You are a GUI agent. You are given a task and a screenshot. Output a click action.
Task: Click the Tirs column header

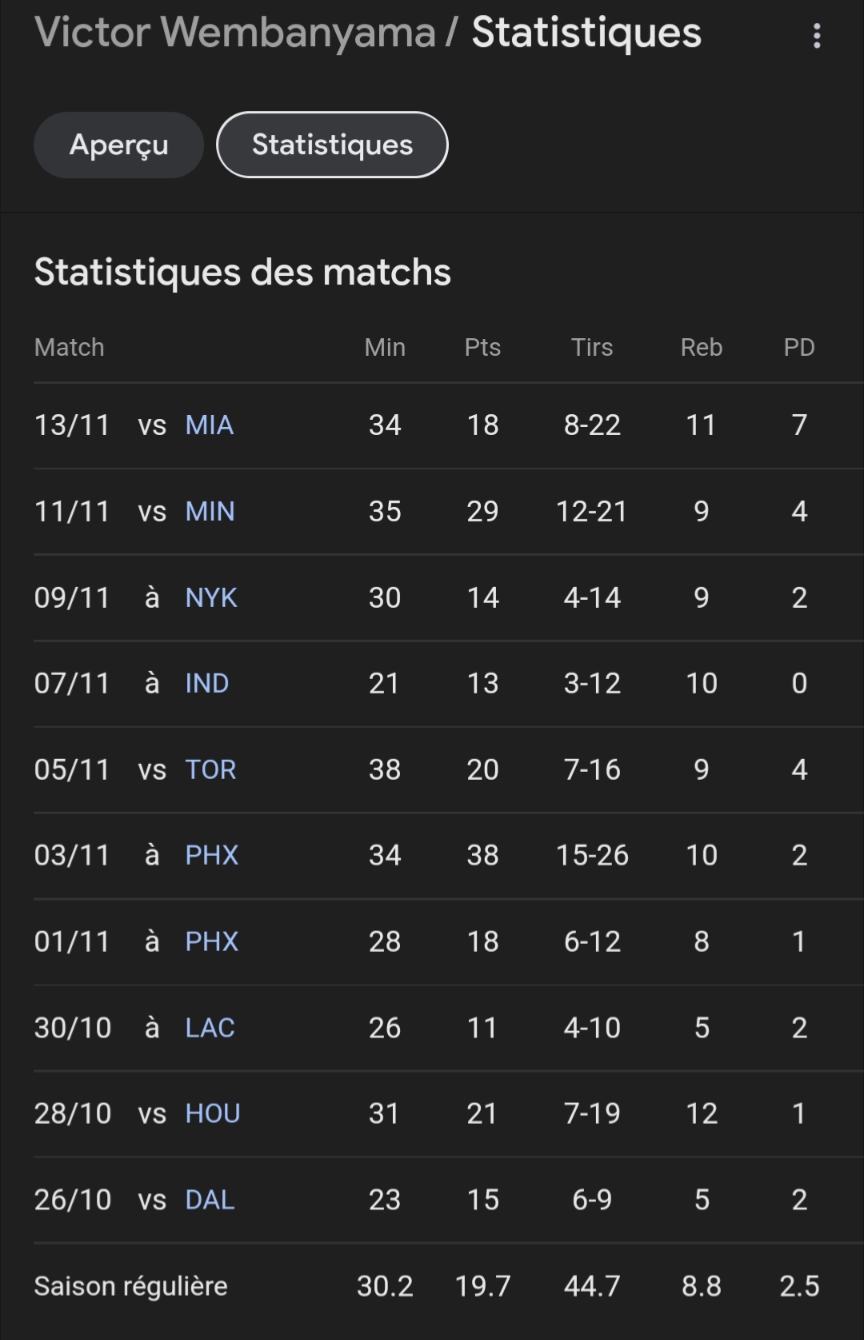pyautogui.click(x=592, y=347)
